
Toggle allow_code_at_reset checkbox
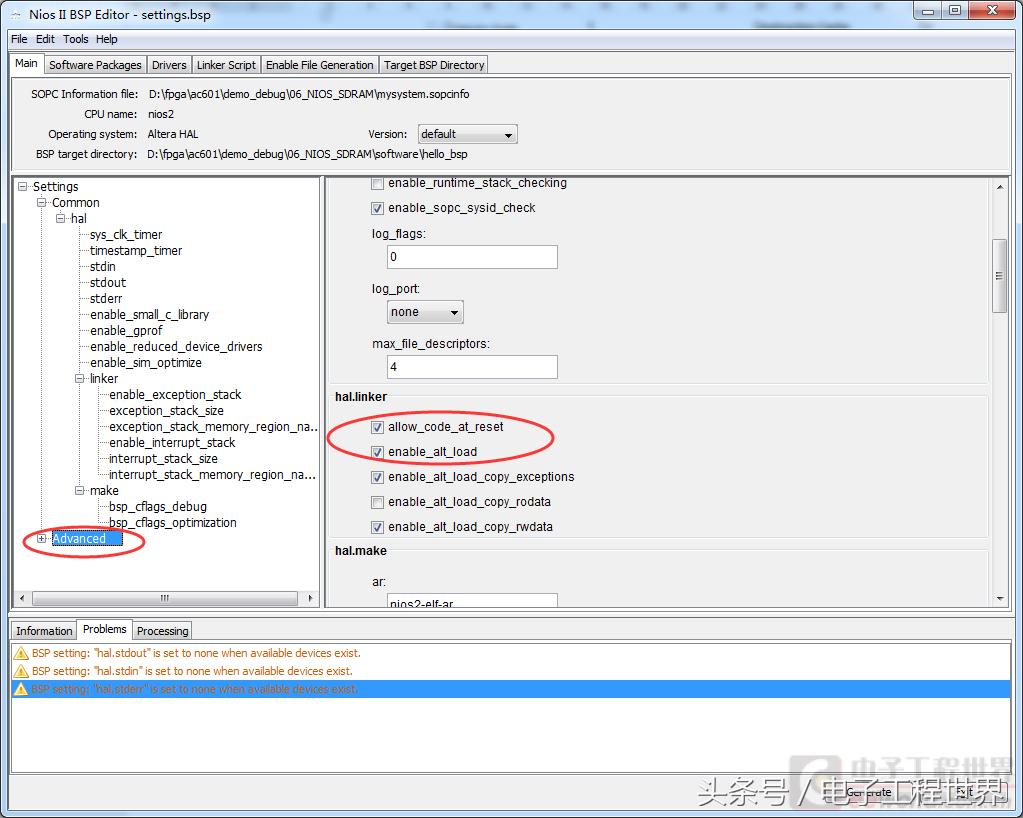pyautogui.click(x=377, y=427)
